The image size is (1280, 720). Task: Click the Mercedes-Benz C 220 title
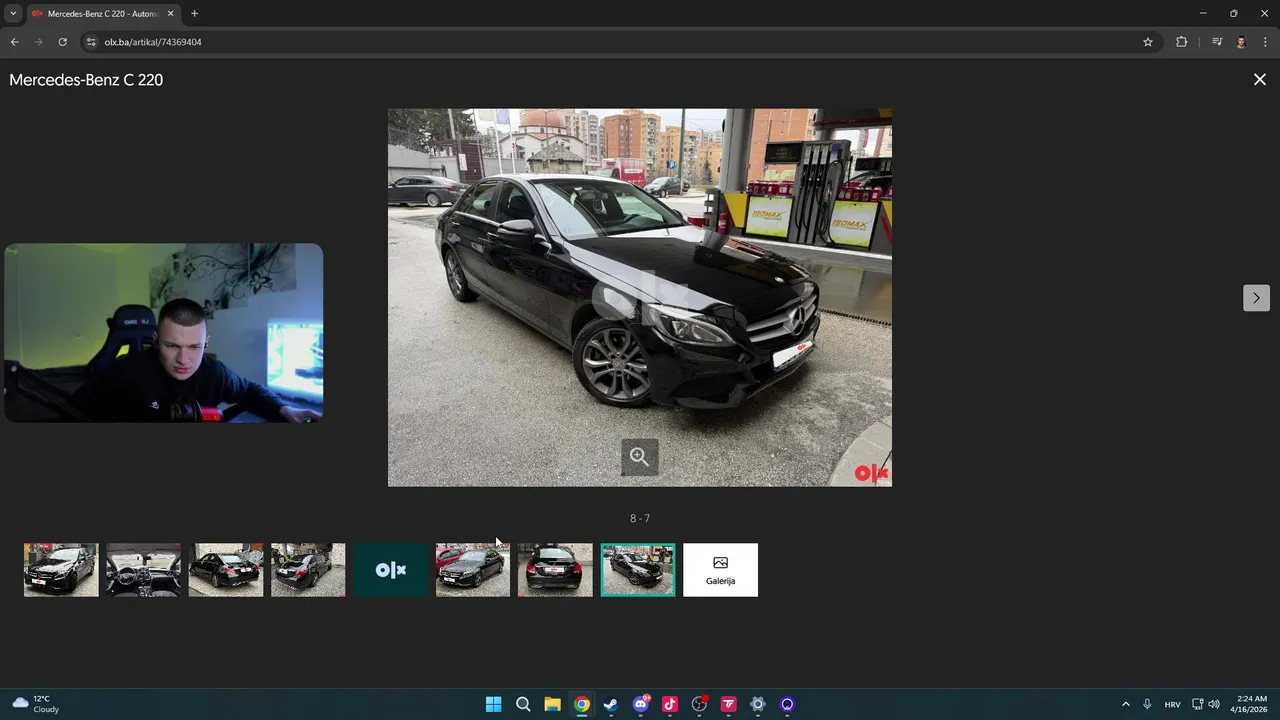pyautogui.click(x=86, y=80)
